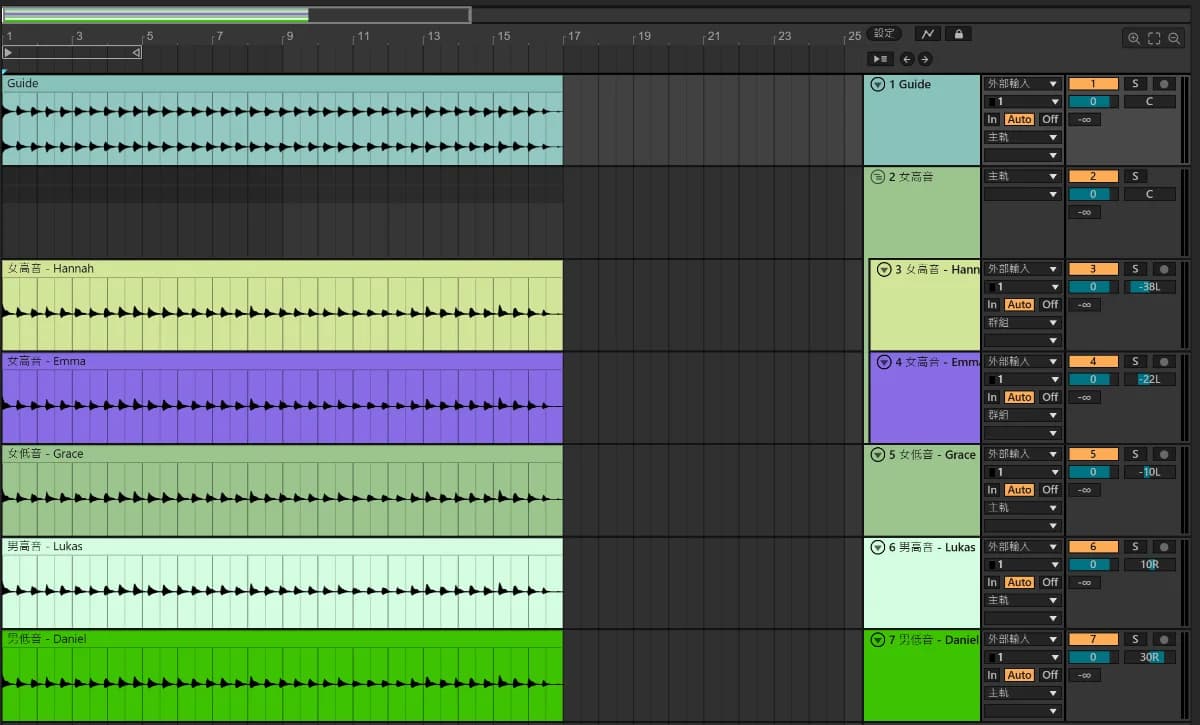Click bar 17 on the timeline ruler

pyautogui.click(x=574, y=36)
